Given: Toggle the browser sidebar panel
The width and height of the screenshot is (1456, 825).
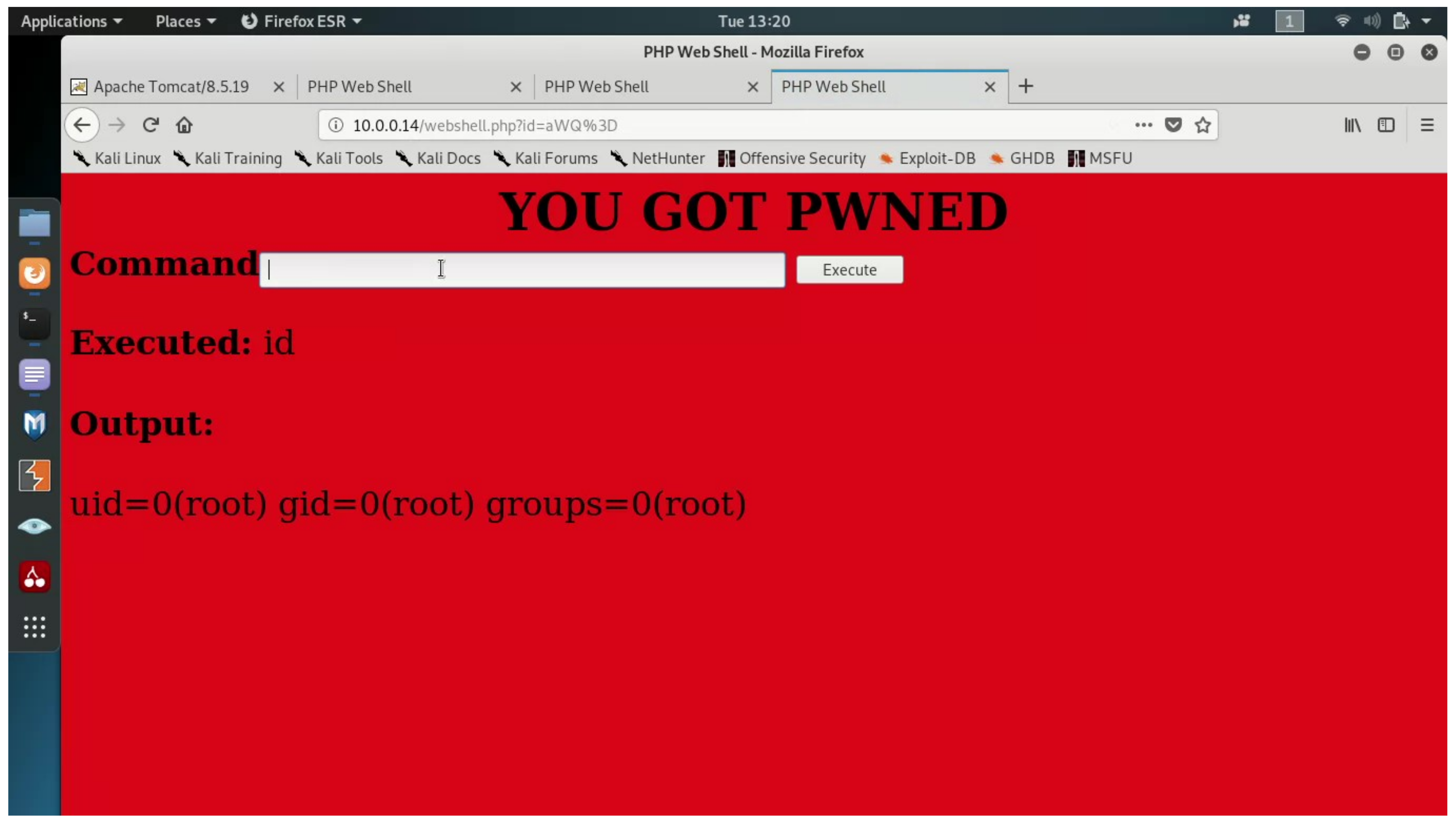Looking at the screenshot, I should [1386, 125].
